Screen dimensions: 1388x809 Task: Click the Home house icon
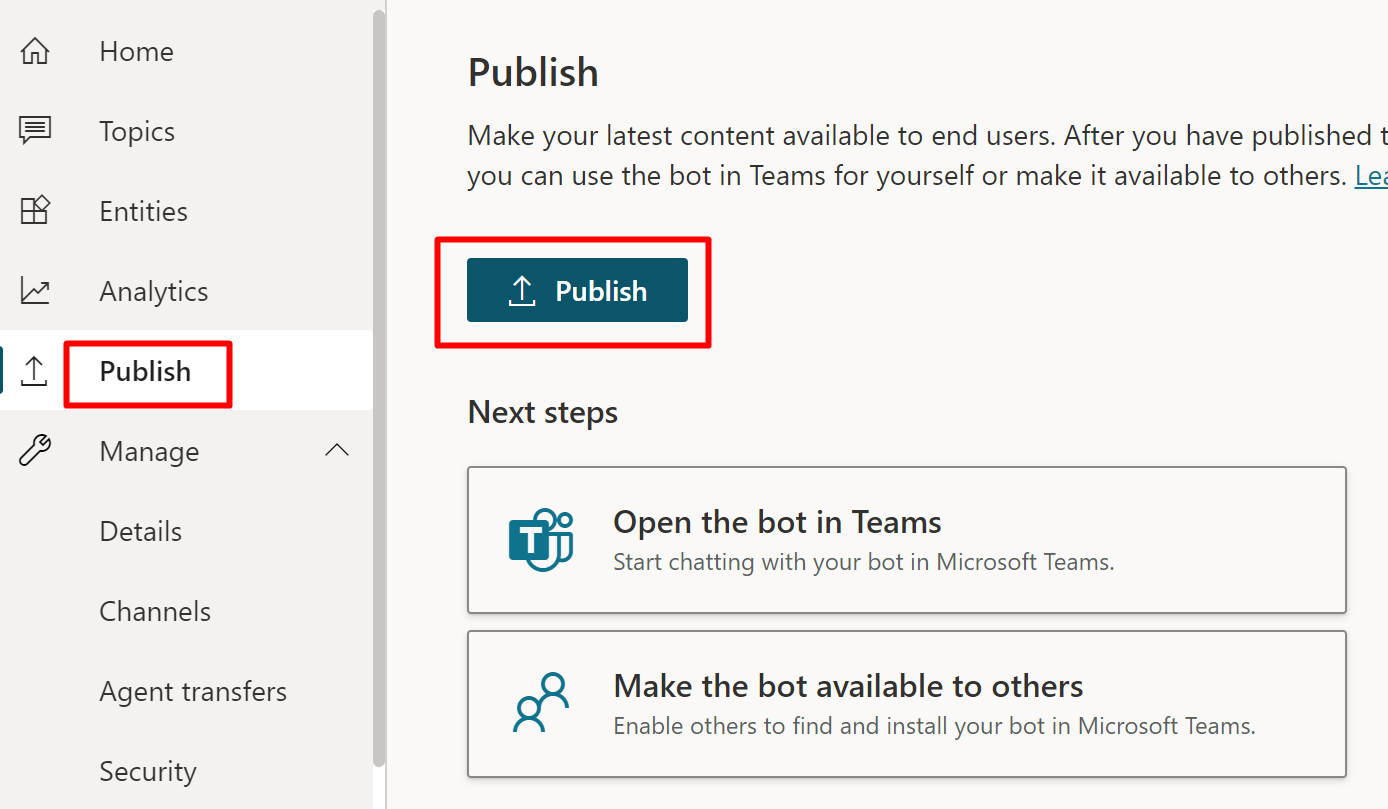tap(35, 51)
